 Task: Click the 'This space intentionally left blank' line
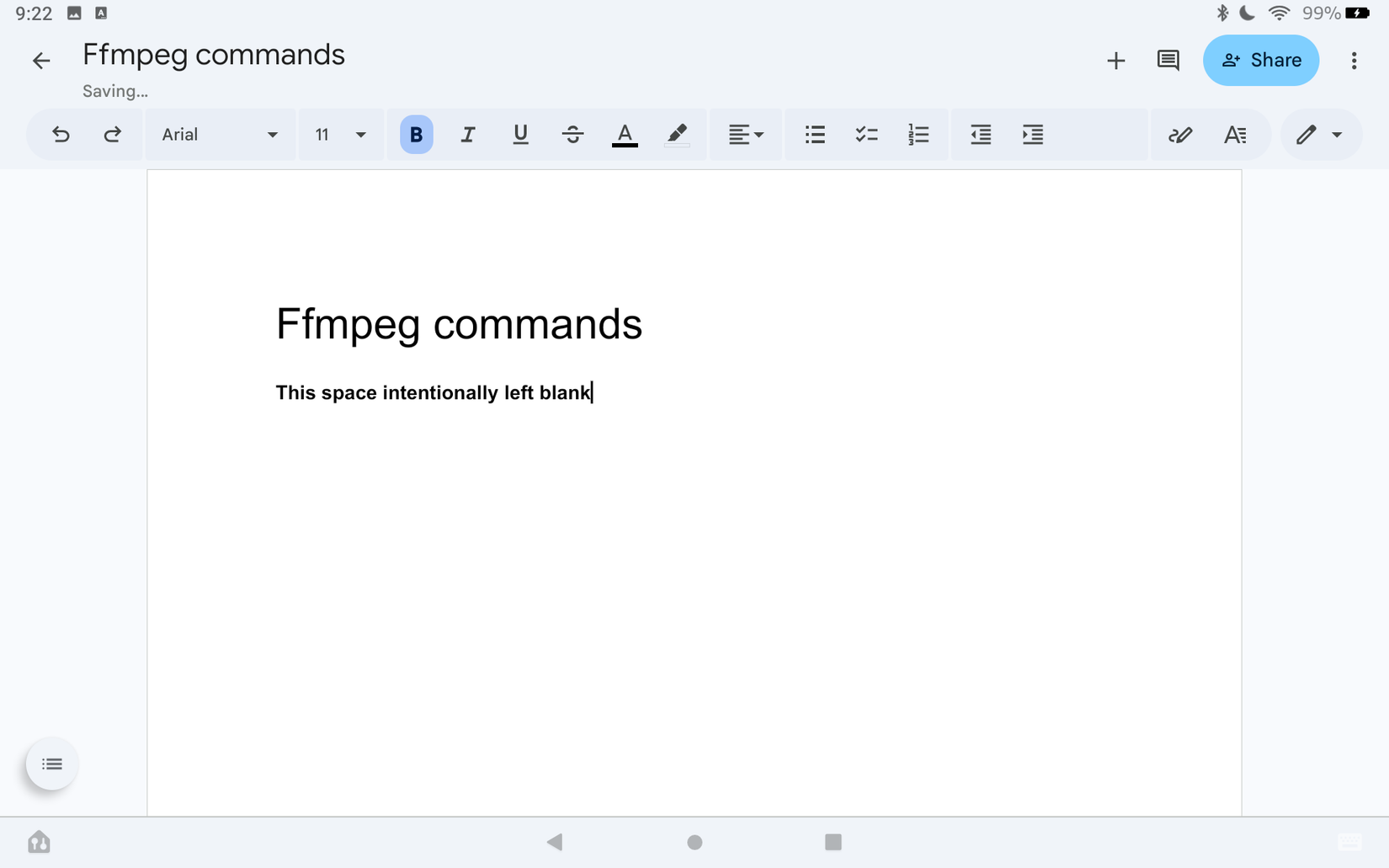tap(434, 392)
